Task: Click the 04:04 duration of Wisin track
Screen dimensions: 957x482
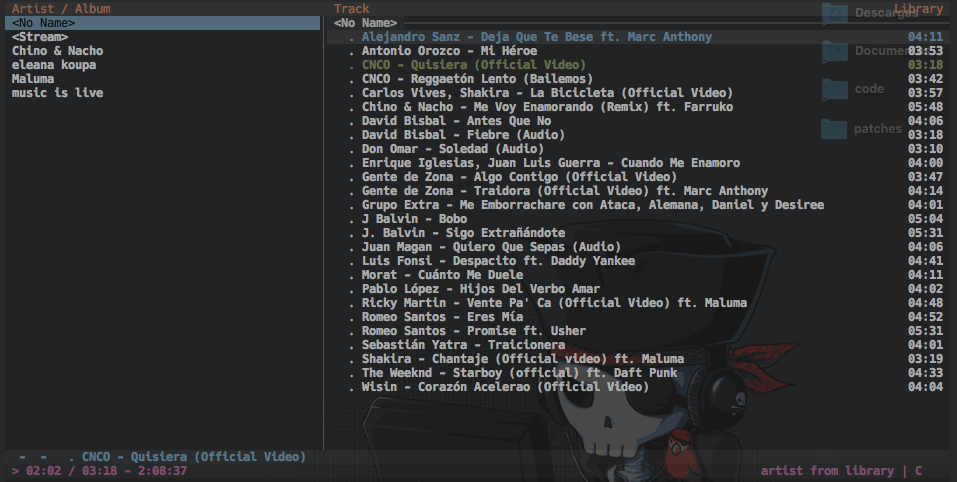Action: pos(925,388)
